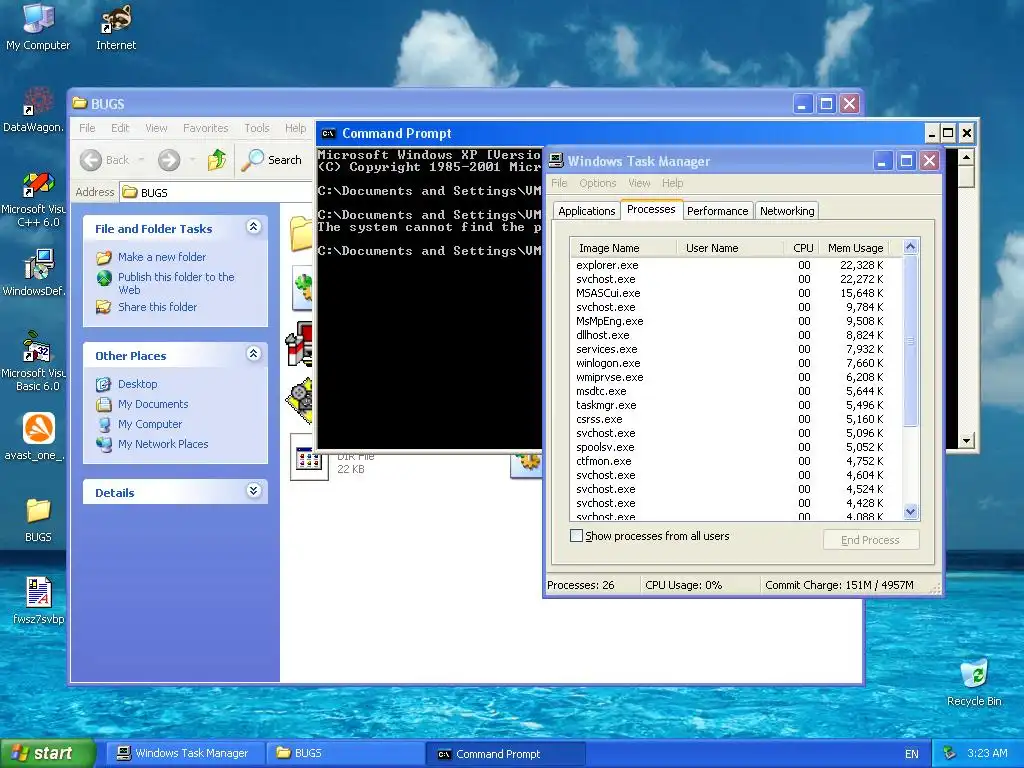Screen dimensions: 1024x768
Task: Click the End Process button
Action: (x=871, y=540)
